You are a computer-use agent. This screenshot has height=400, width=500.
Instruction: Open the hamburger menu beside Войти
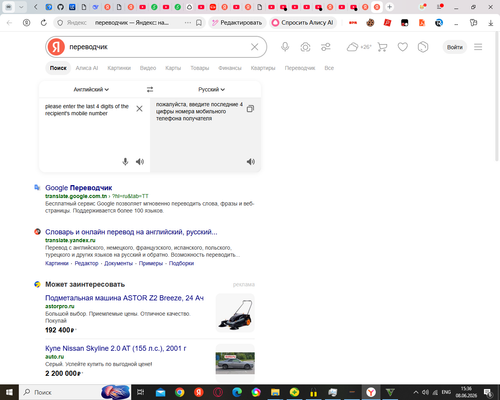pyautogui.click(x=478, y=47)
